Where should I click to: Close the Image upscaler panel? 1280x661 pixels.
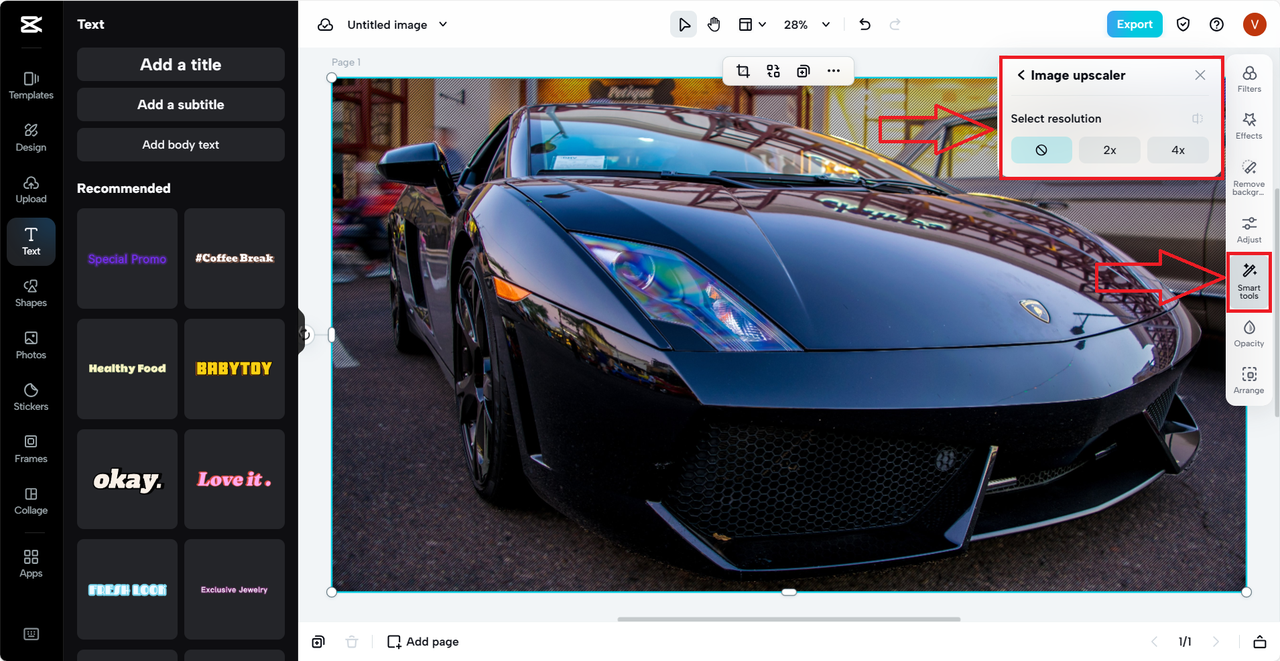(1200, 75)
